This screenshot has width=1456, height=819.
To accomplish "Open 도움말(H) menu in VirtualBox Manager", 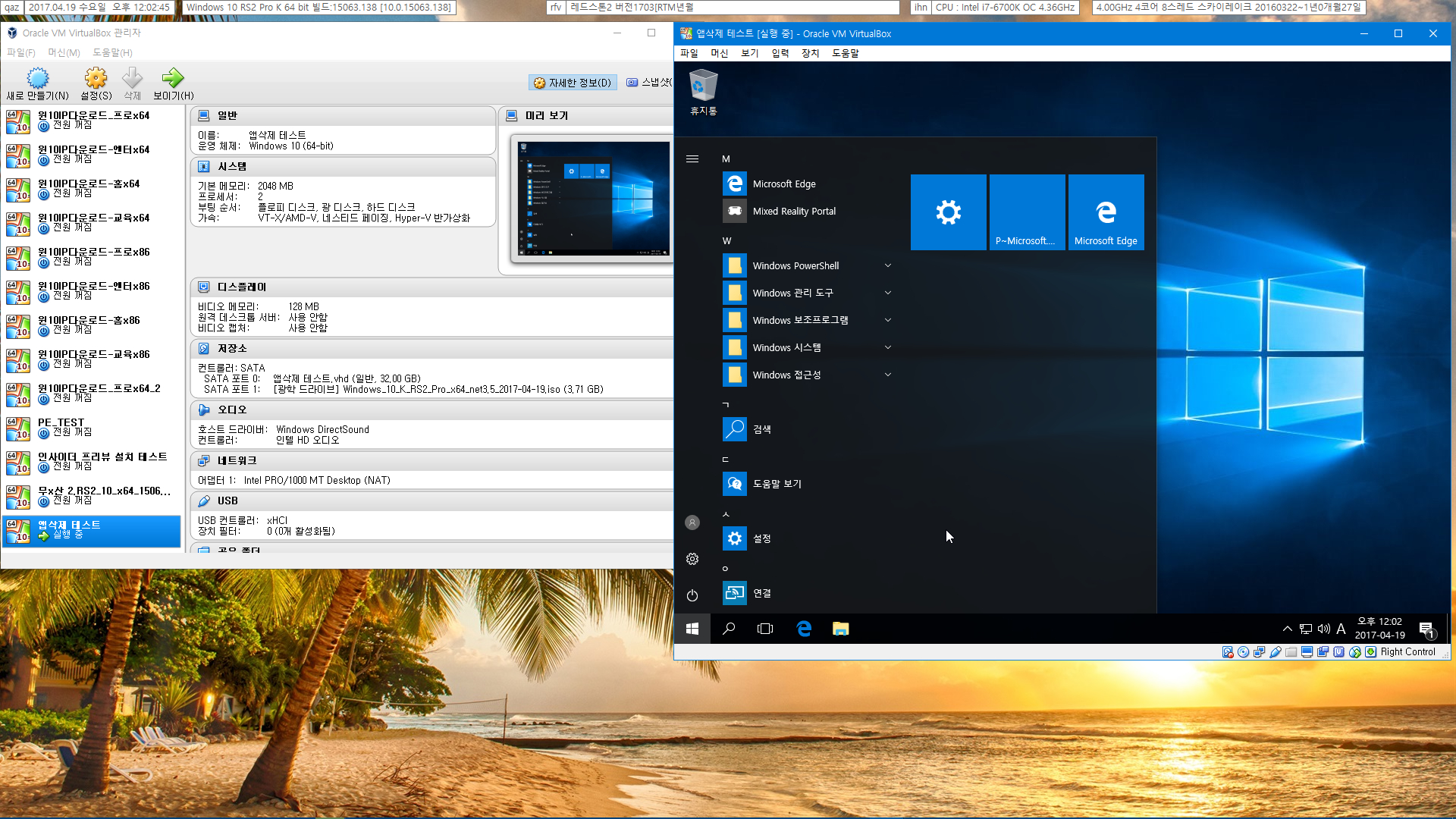I will [x=112, y=52].
